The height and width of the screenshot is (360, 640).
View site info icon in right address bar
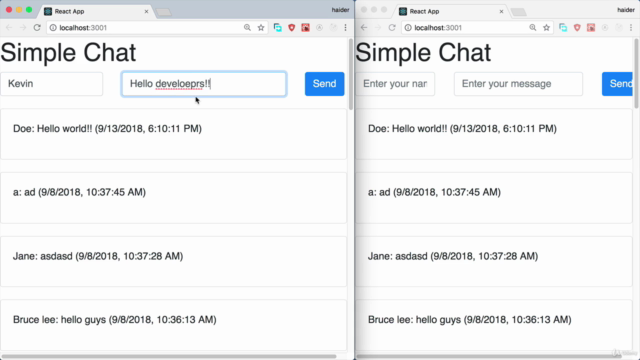click(x=408, y=28)
